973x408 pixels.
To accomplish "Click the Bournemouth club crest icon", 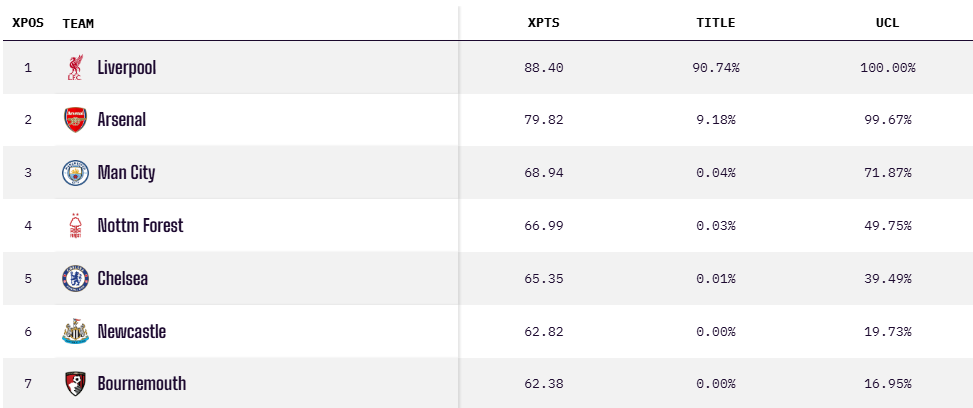I will tap(75, 384).
